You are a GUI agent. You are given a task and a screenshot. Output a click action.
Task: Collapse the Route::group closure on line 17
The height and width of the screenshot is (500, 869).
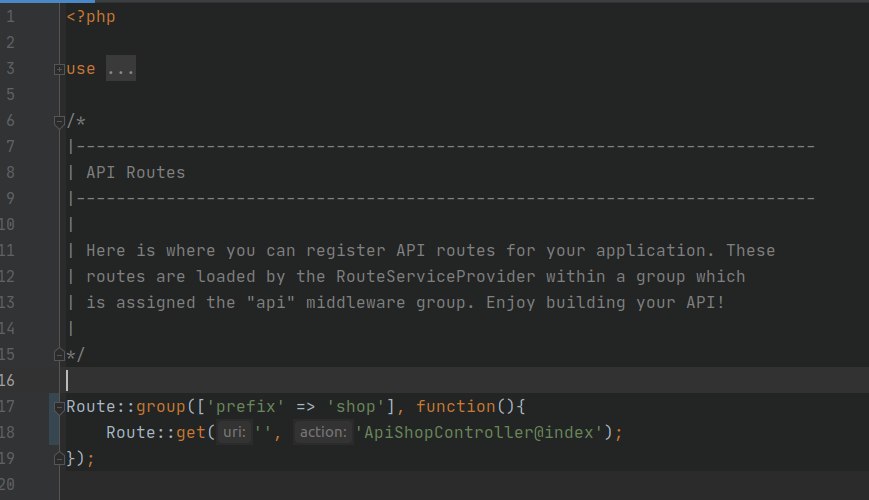59,407
